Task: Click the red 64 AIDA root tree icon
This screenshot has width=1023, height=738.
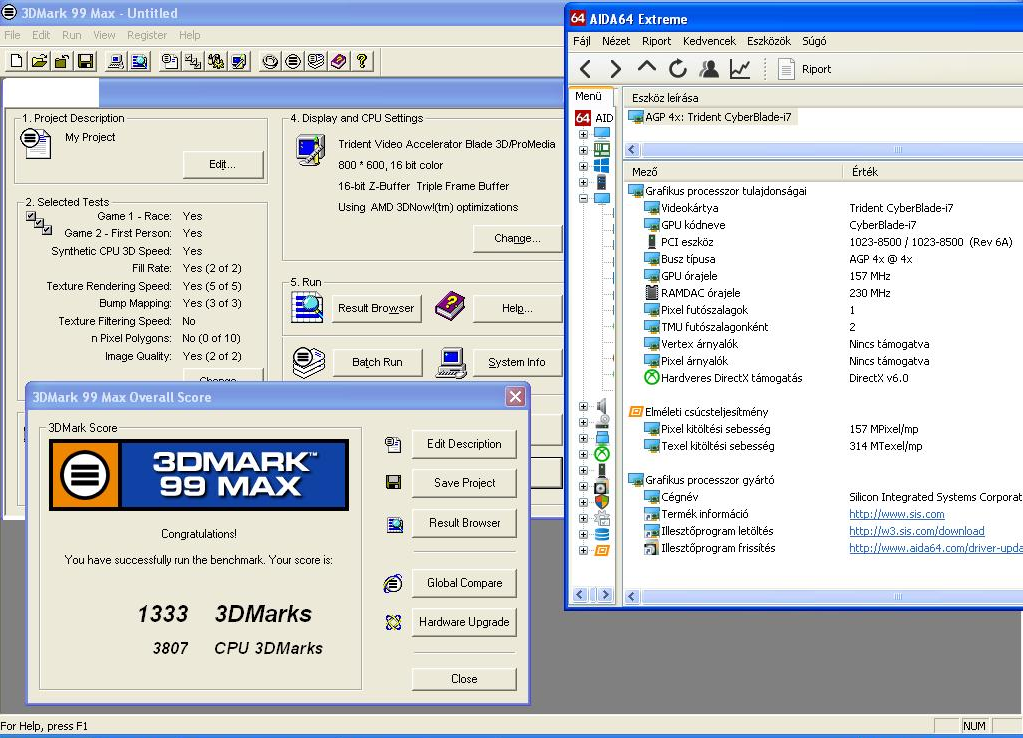Action: [x=583, y=117]
